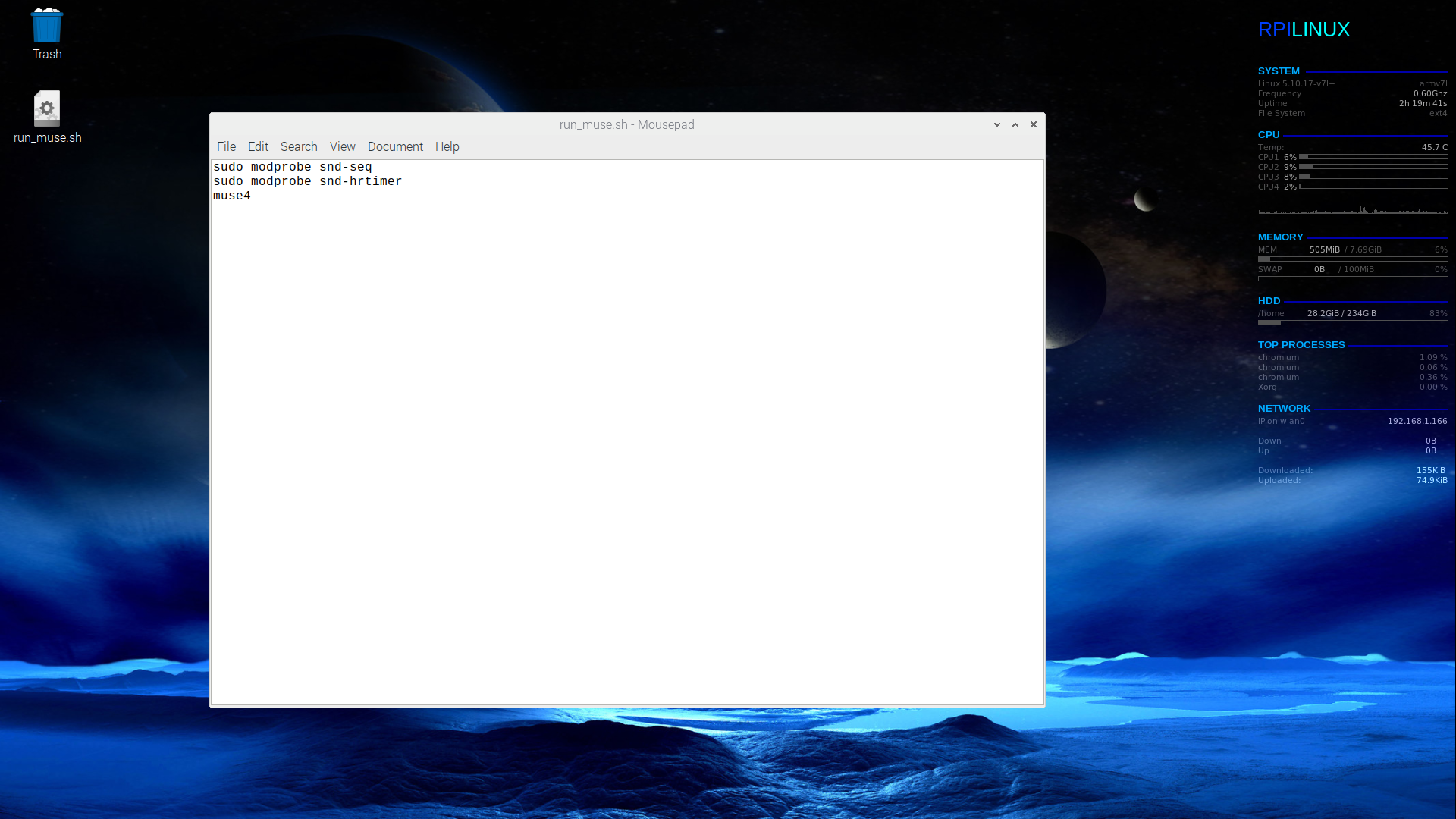The width and height of the screenshot is (1456, 819).
Task: Select the top chromium process in TOP PROCESSES
Action: pos(1279,357)
